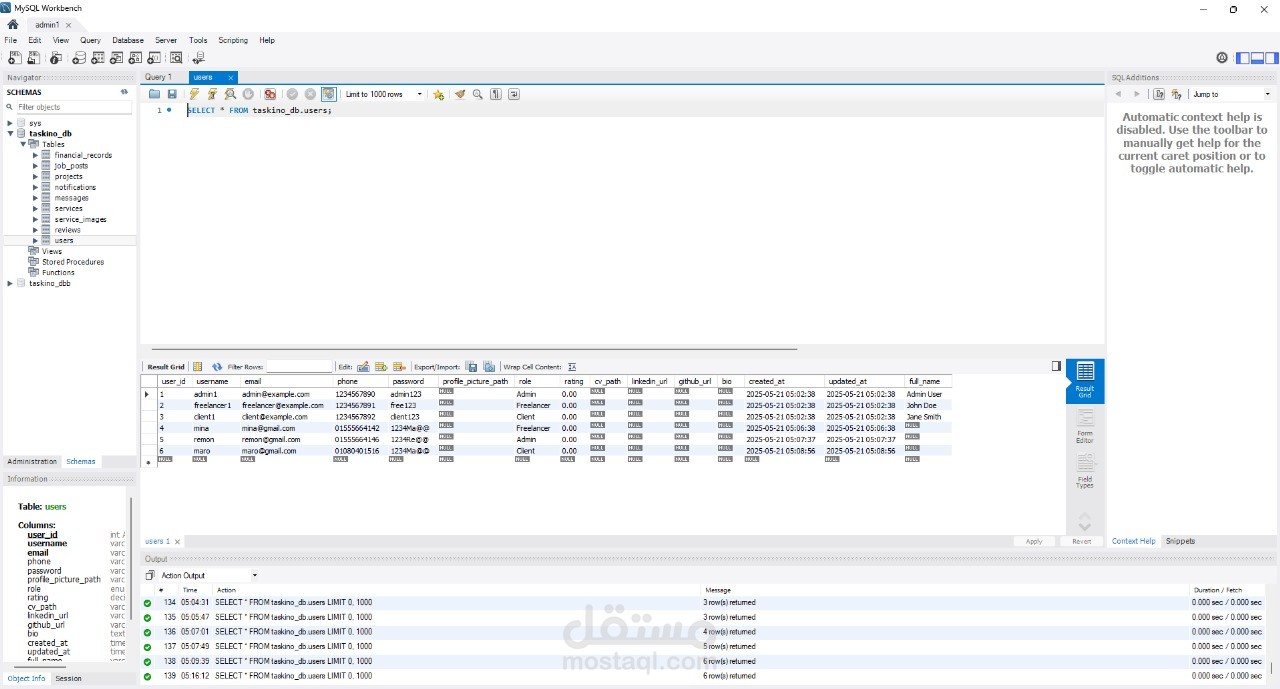This screenshot has width=1280, height=689.
Task: Open the Limit to 1000 rows dropdown
Action: click(384, 94)
